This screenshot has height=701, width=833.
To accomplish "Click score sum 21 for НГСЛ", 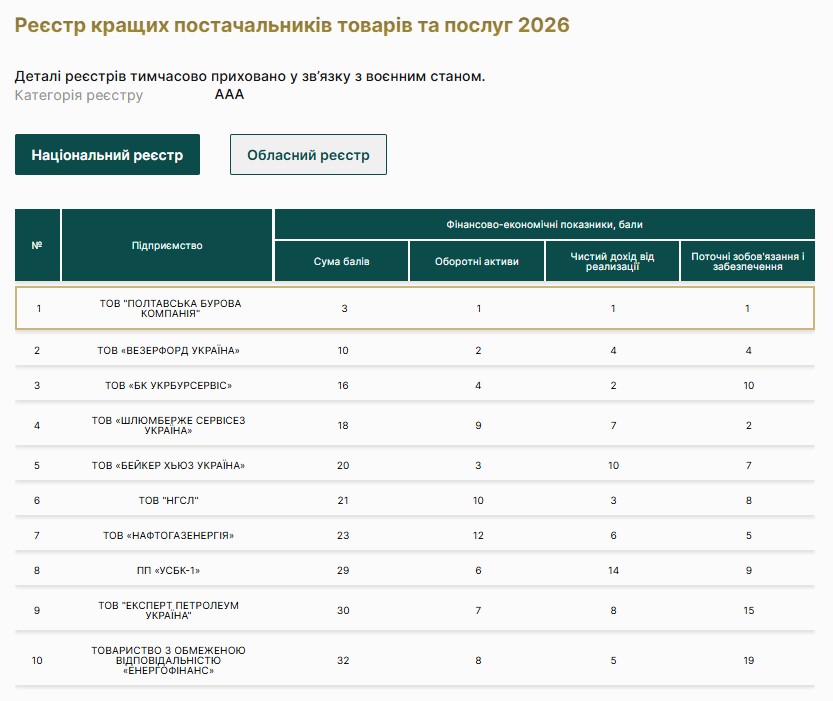I will [343, 500].
